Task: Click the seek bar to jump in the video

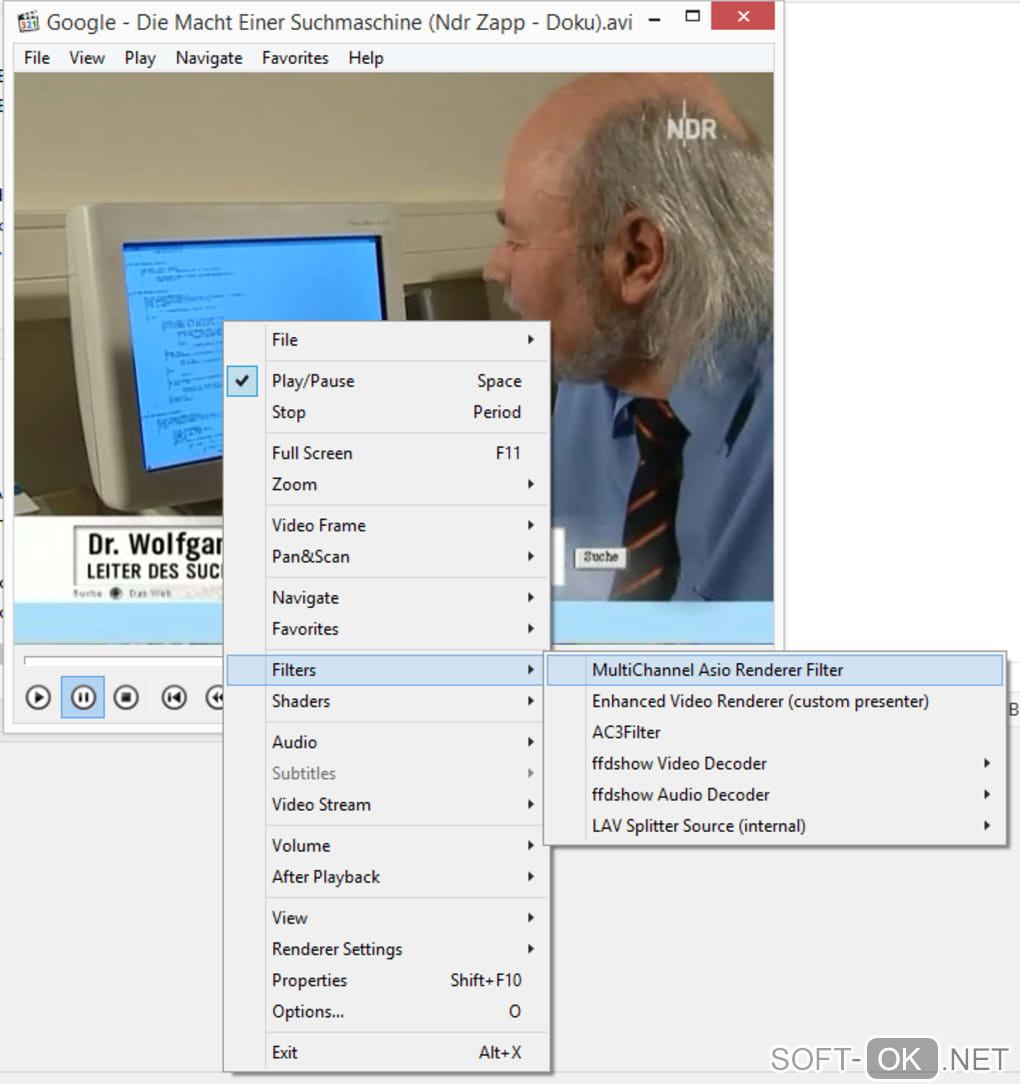Action: pyautogui.click(x=123, y=661)
